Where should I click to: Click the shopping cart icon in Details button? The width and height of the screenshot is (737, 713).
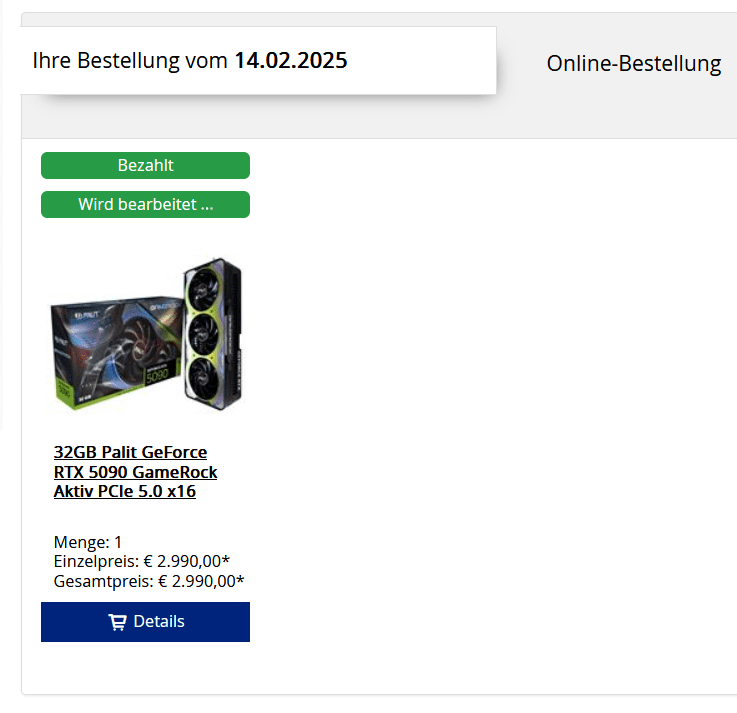point(118,622)
